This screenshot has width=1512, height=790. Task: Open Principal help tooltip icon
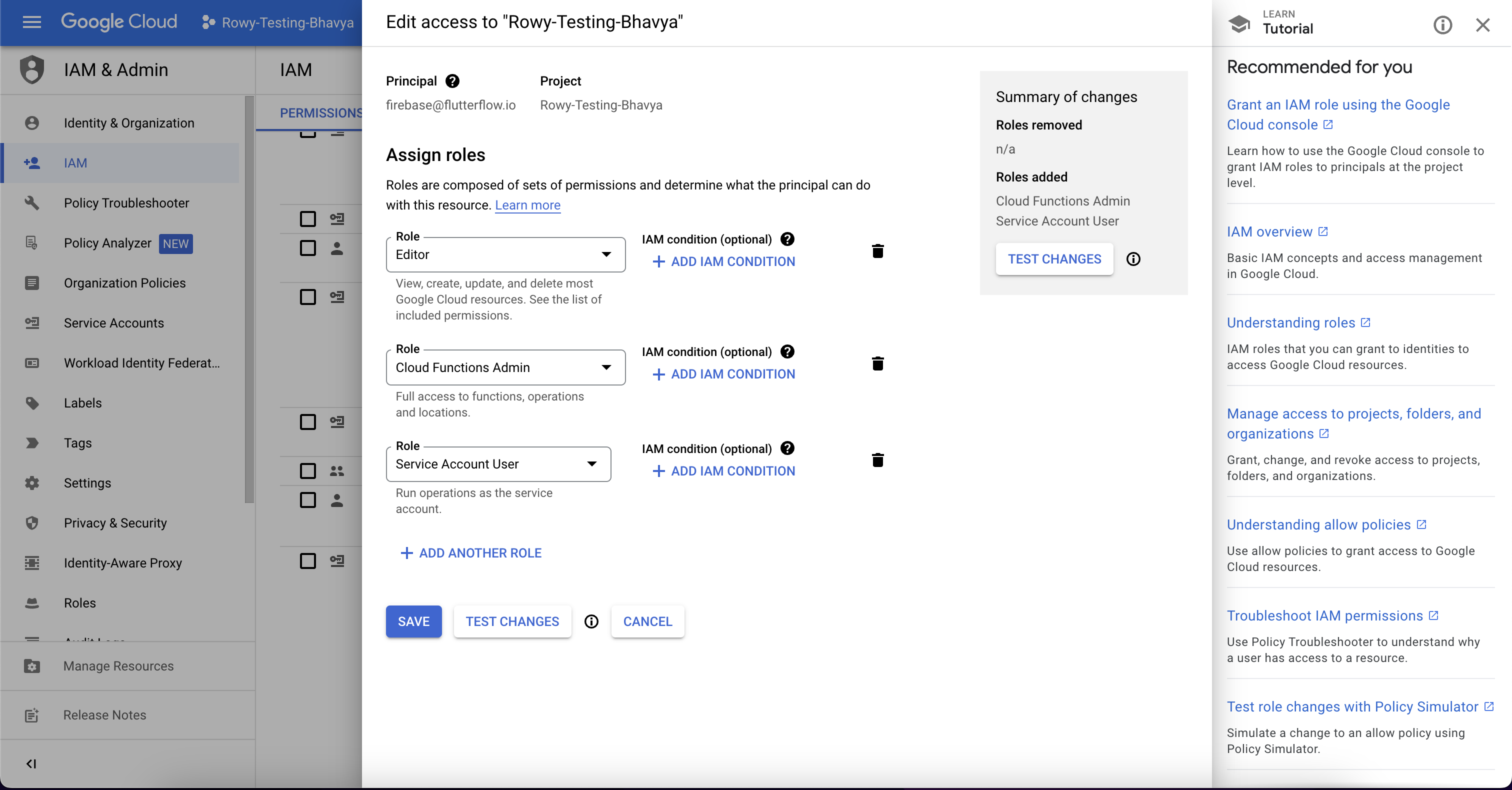[452, 81]
